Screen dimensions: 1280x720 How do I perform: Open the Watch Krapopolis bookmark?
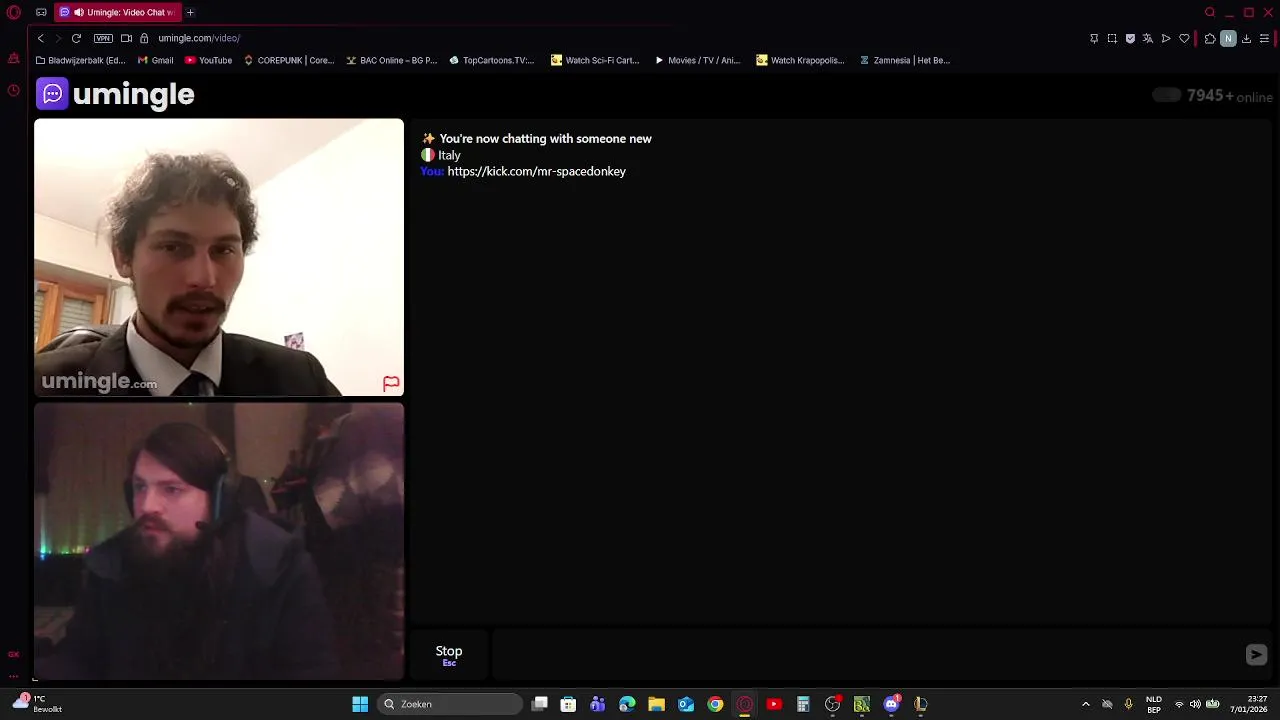(x=800, y=60)
